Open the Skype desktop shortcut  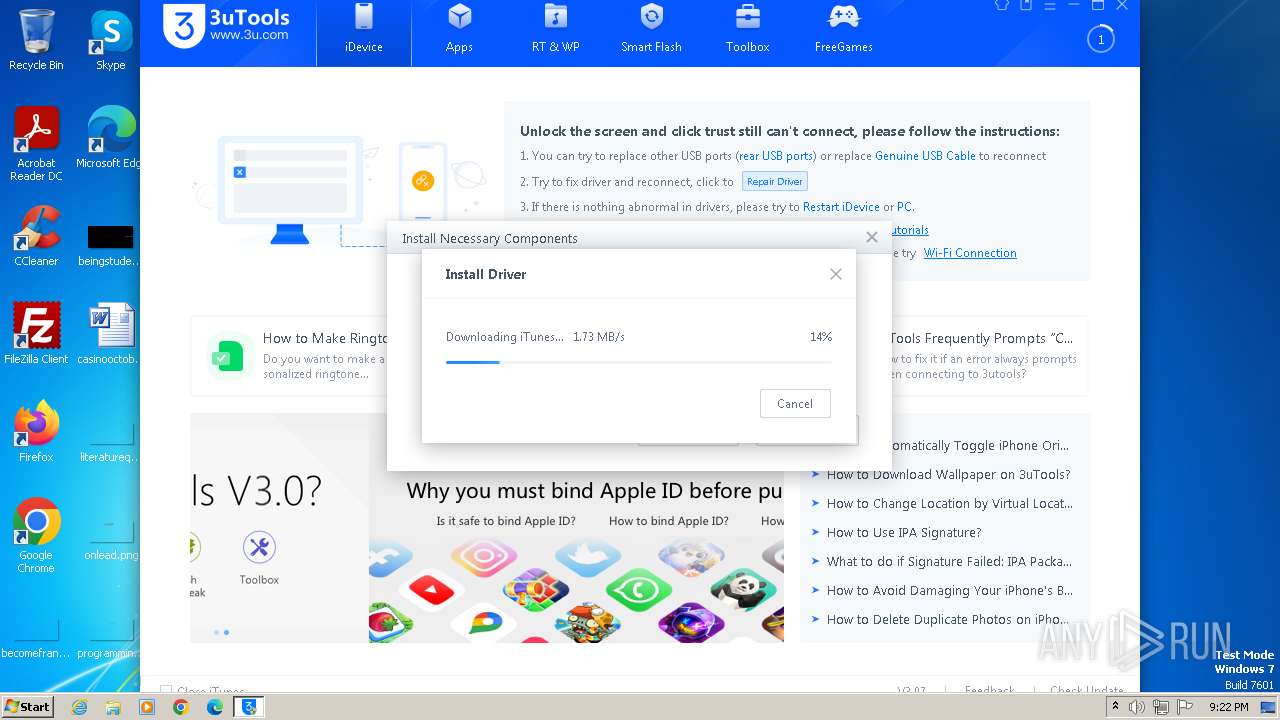coord(110,40)
